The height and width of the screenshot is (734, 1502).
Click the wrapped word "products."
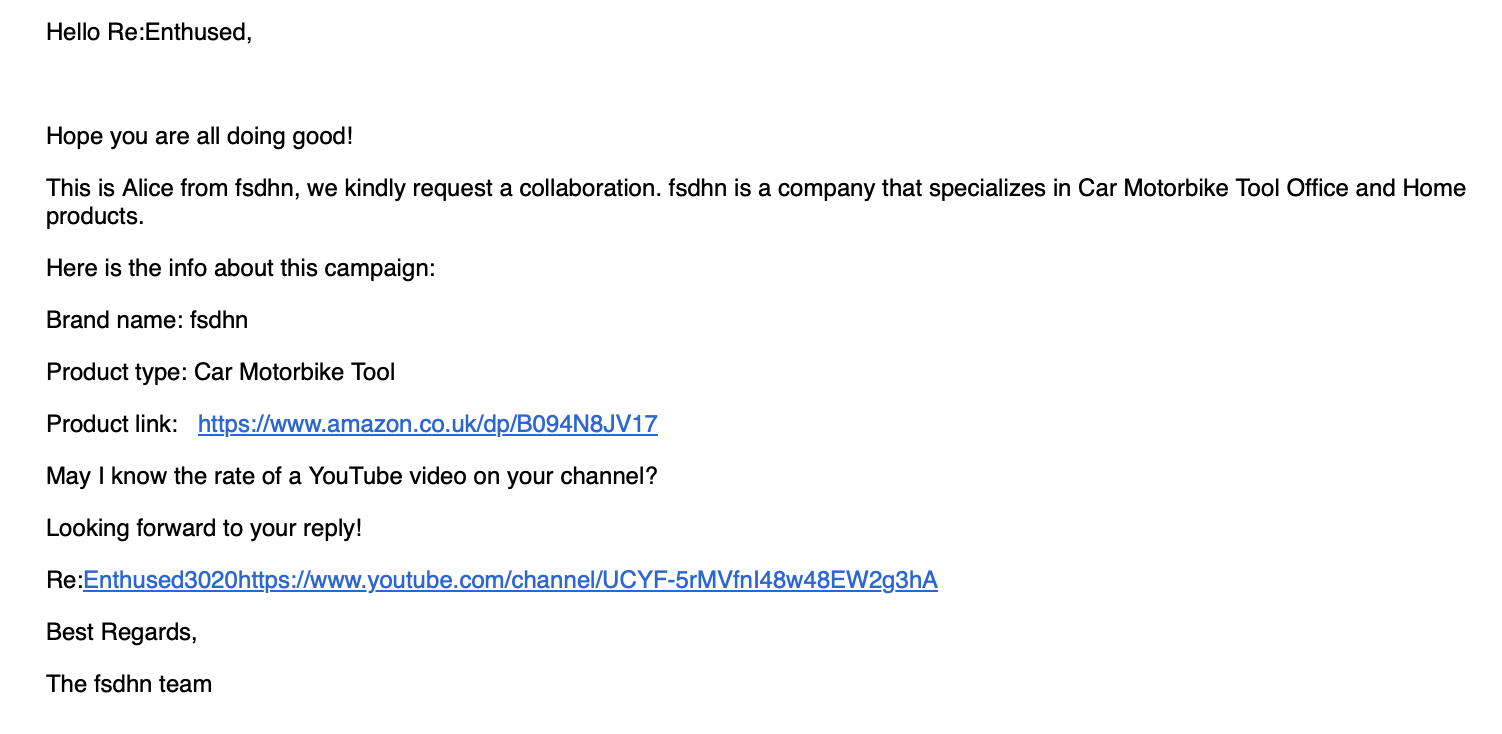click(95, 216)
